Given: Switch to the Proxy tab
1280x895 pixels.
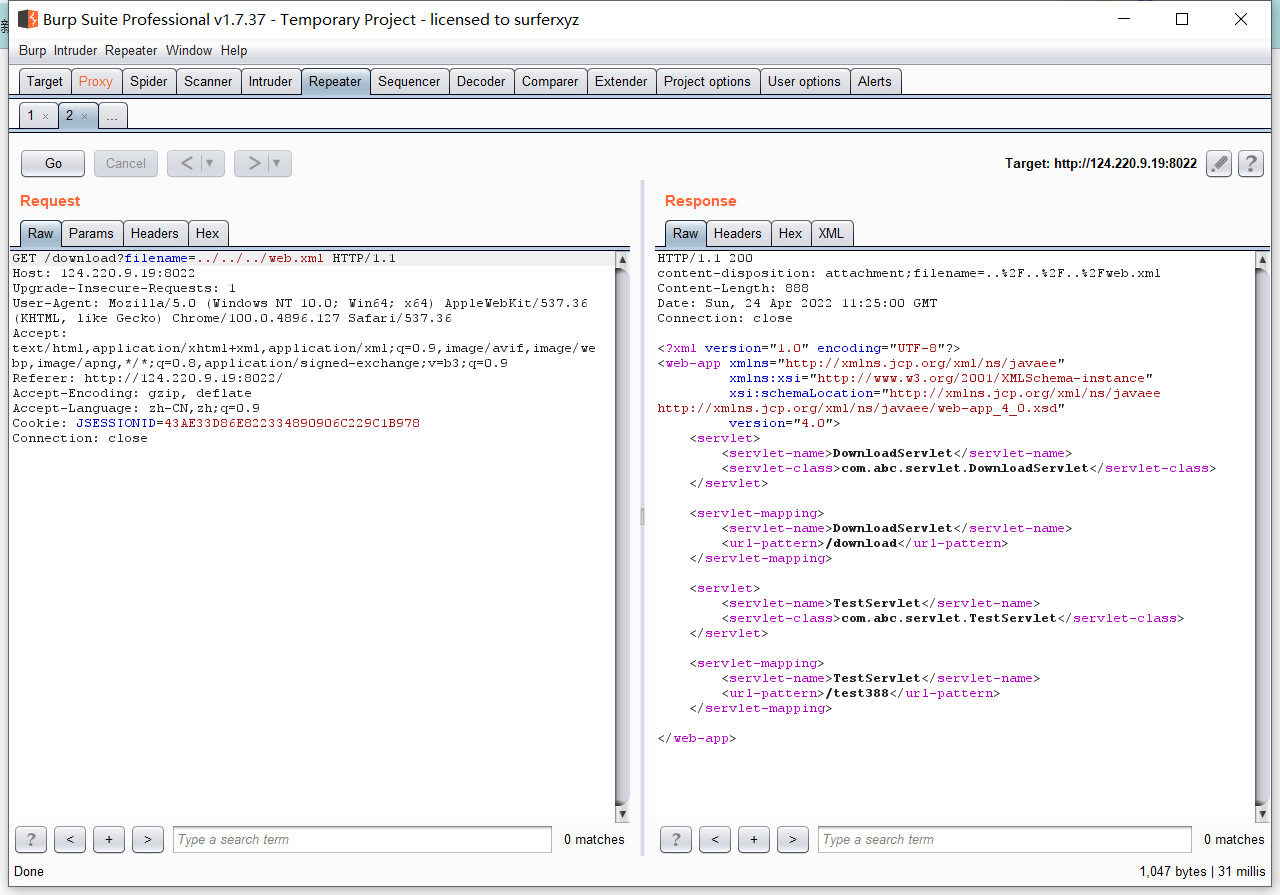Looking at the screenshot, I should pos(96,81).
